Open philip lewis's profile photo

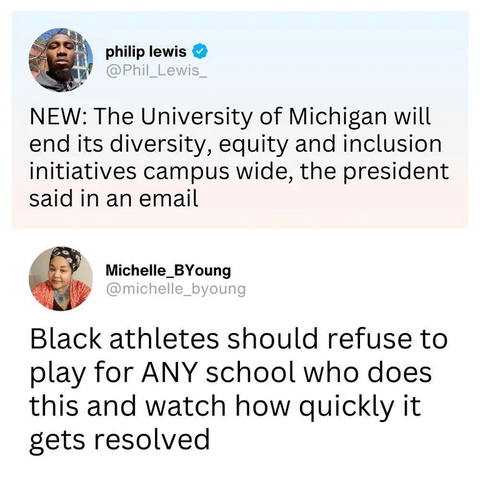(61, 60)
